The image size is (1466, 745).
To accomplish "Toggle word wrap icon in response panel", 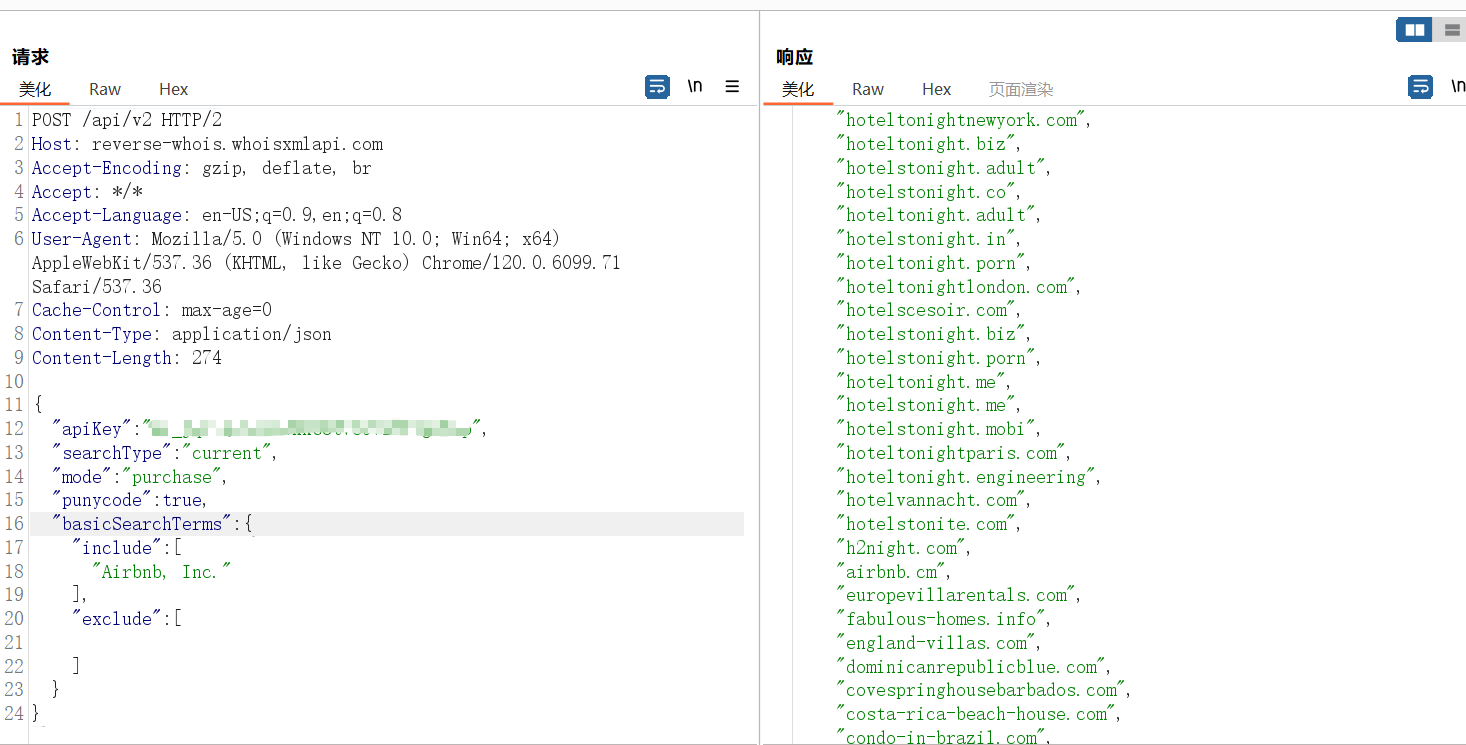I will 1420,87.
